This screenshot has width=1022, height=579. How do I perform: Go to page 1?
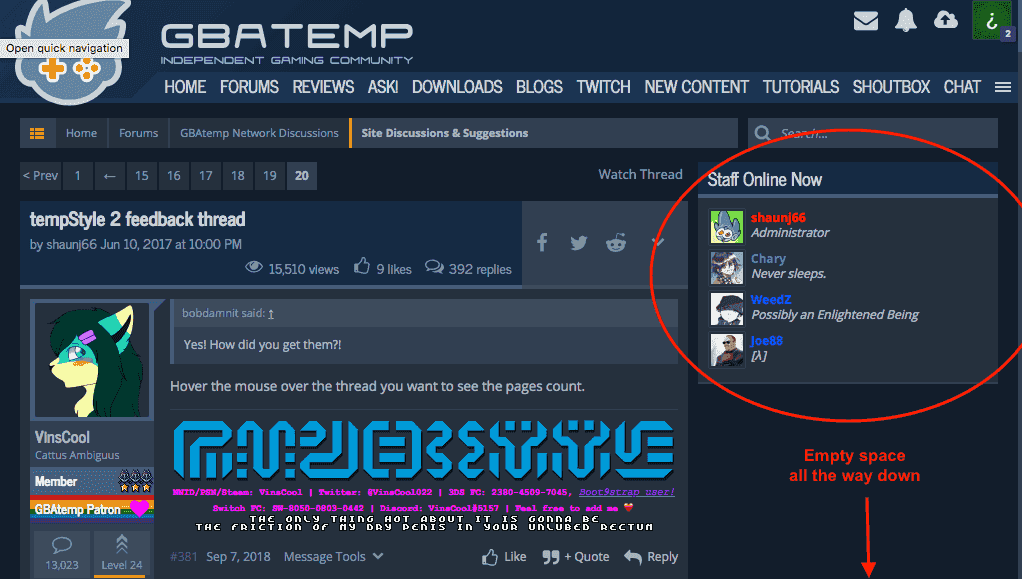(78, 176)
